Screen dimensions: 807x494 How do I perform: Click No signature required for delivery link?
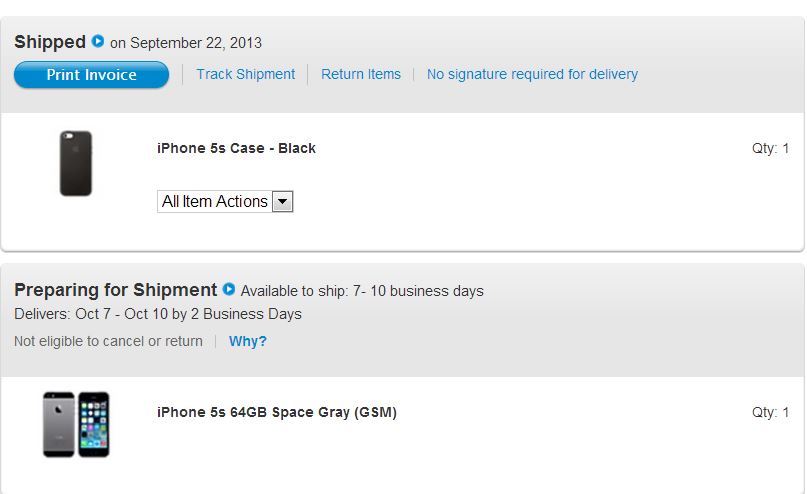[x=532, y=74]
